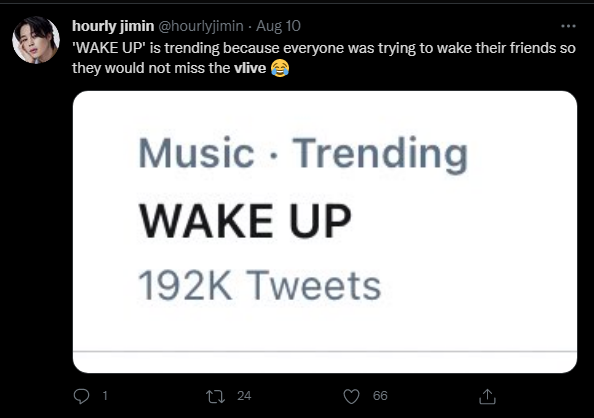
Task: Click the tweet text starting with 'WAKE UP' is trending
Action: [324, 58]
